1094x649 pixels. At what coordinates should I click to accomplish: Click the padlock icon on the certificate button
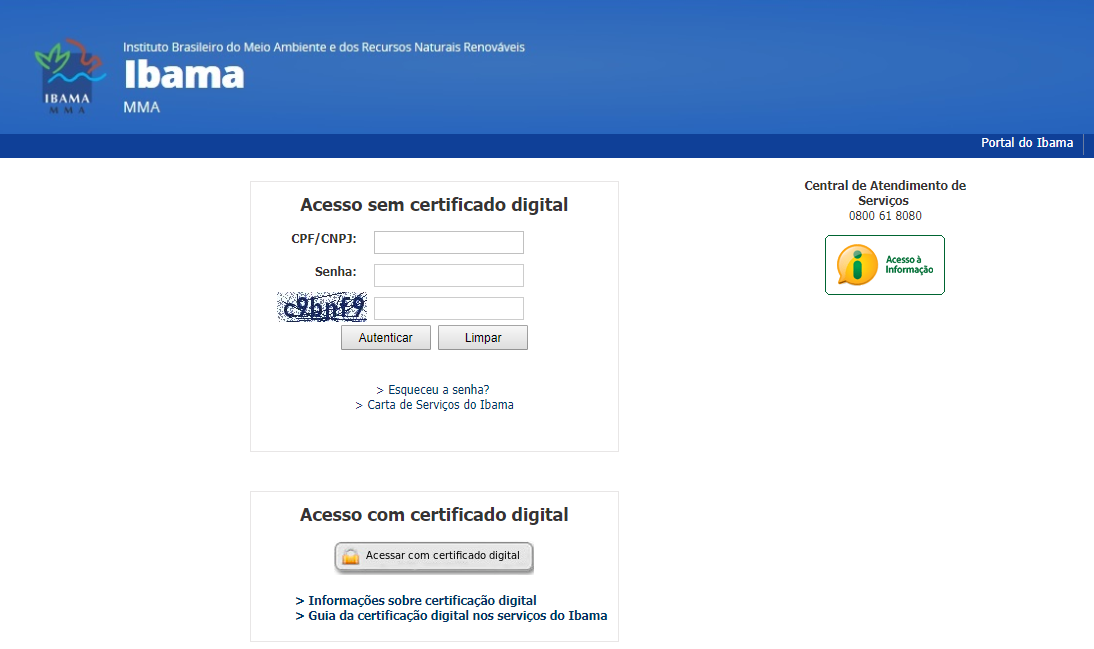pyautogui.click(x=351, y=556)
